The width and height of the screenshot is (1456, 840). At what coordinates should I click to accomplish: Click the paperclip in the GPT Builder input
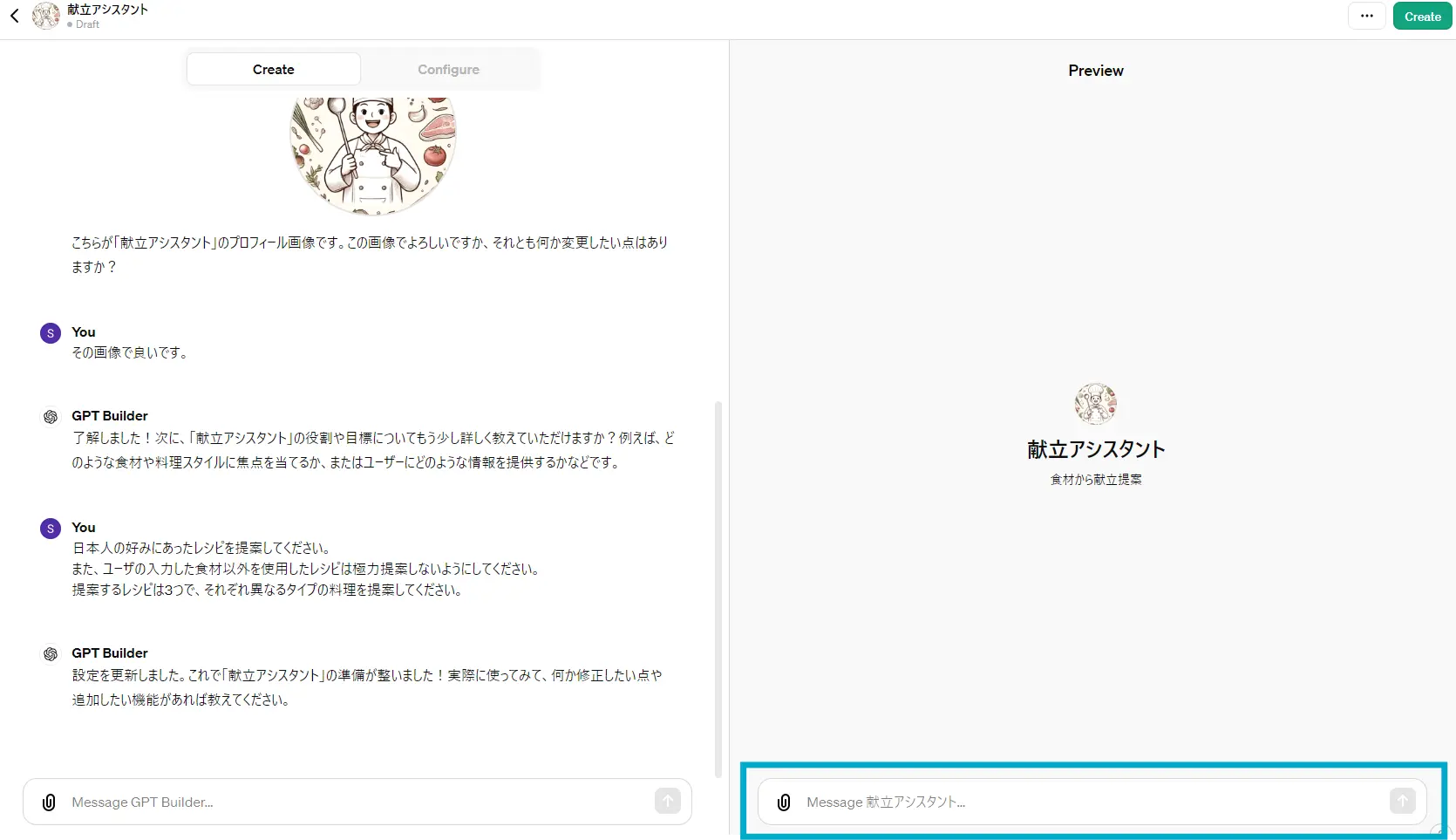(x=49, y=802)
